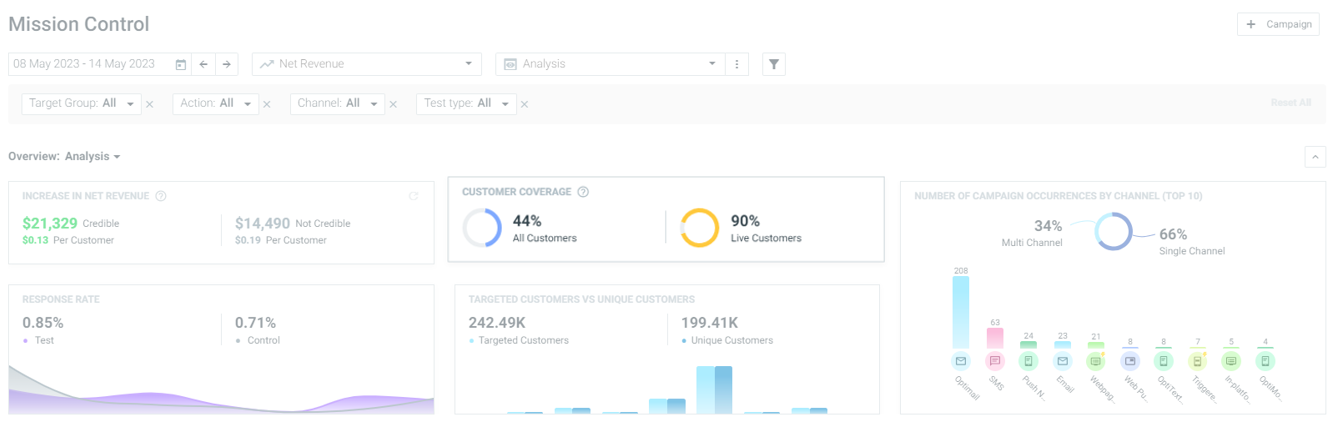Go to previous date range arrow
This screenshot has height=436, width=1344.
click(x=203, y=64)
